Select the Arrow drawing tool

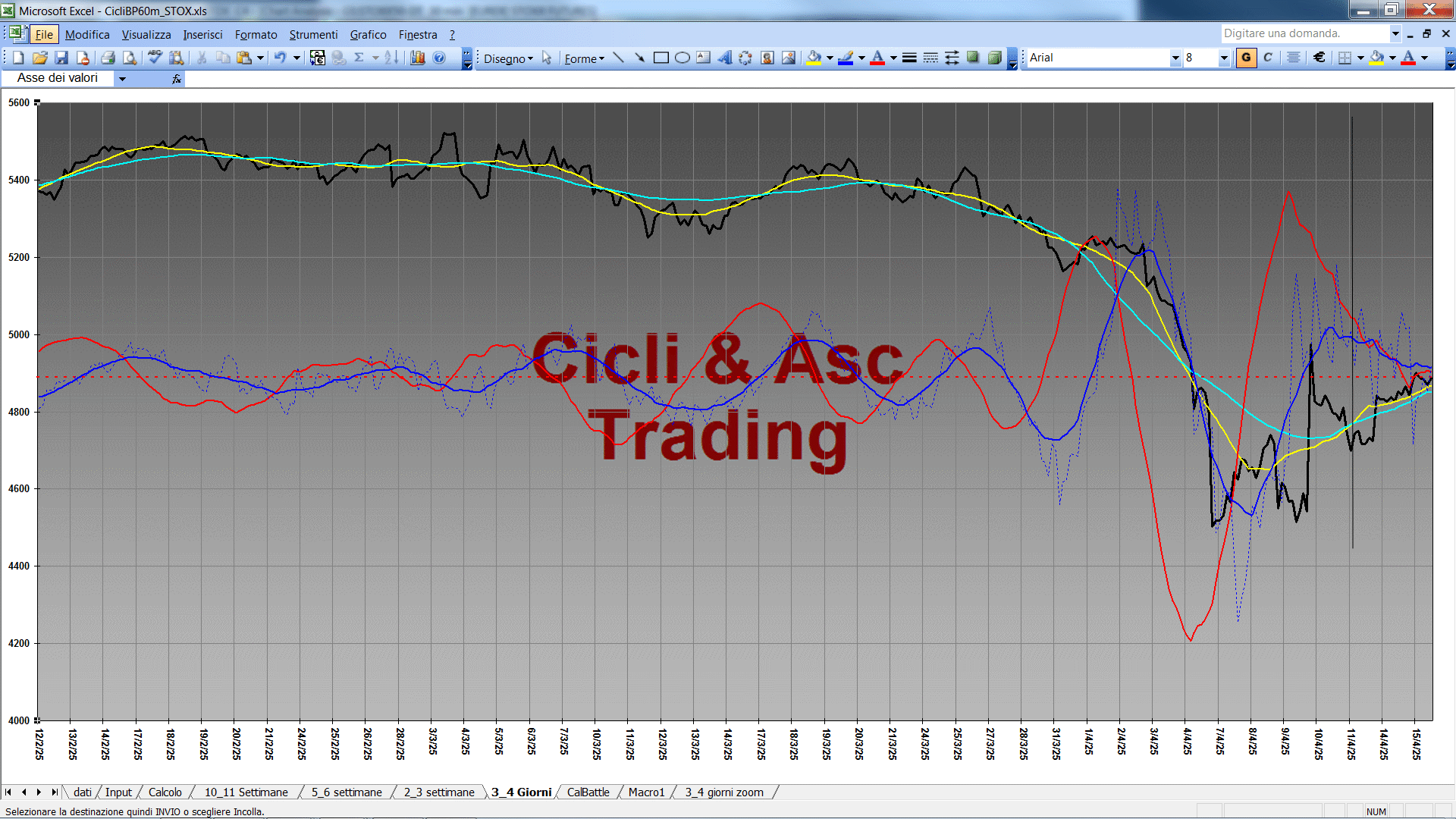click(639, 58)
